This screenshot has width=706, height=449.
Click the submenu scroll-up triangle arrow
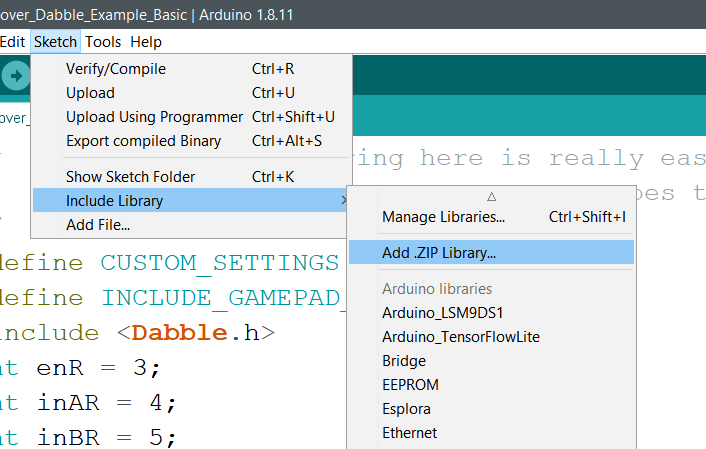tap(492, 197)
